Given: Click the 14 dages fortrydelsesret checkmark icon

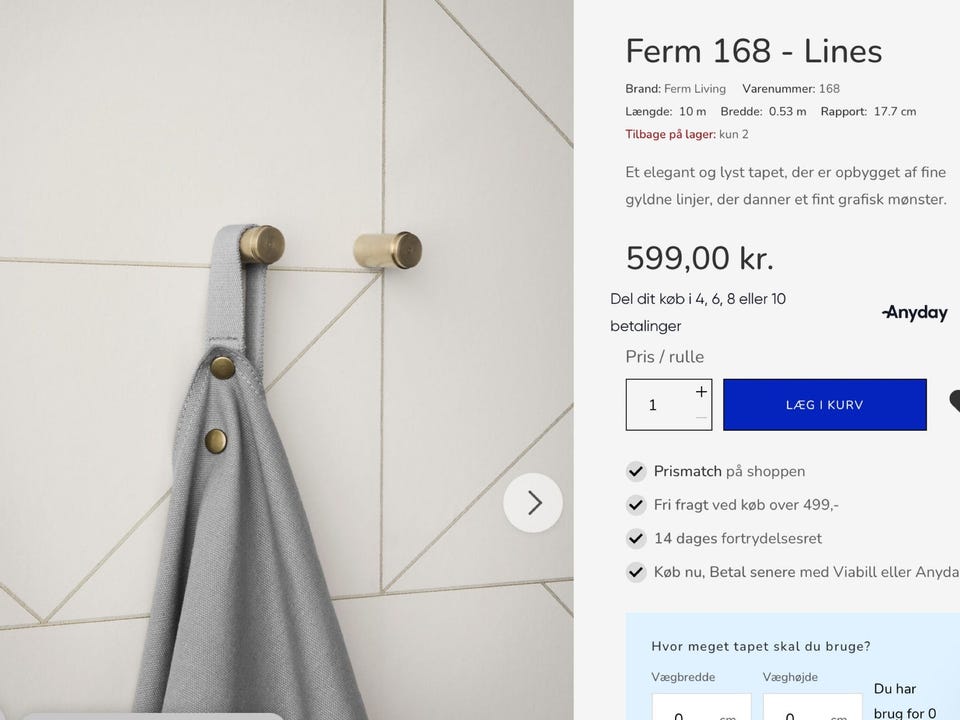Looking at the screenshot, I should pyautogui.click(x=636, y=539).
